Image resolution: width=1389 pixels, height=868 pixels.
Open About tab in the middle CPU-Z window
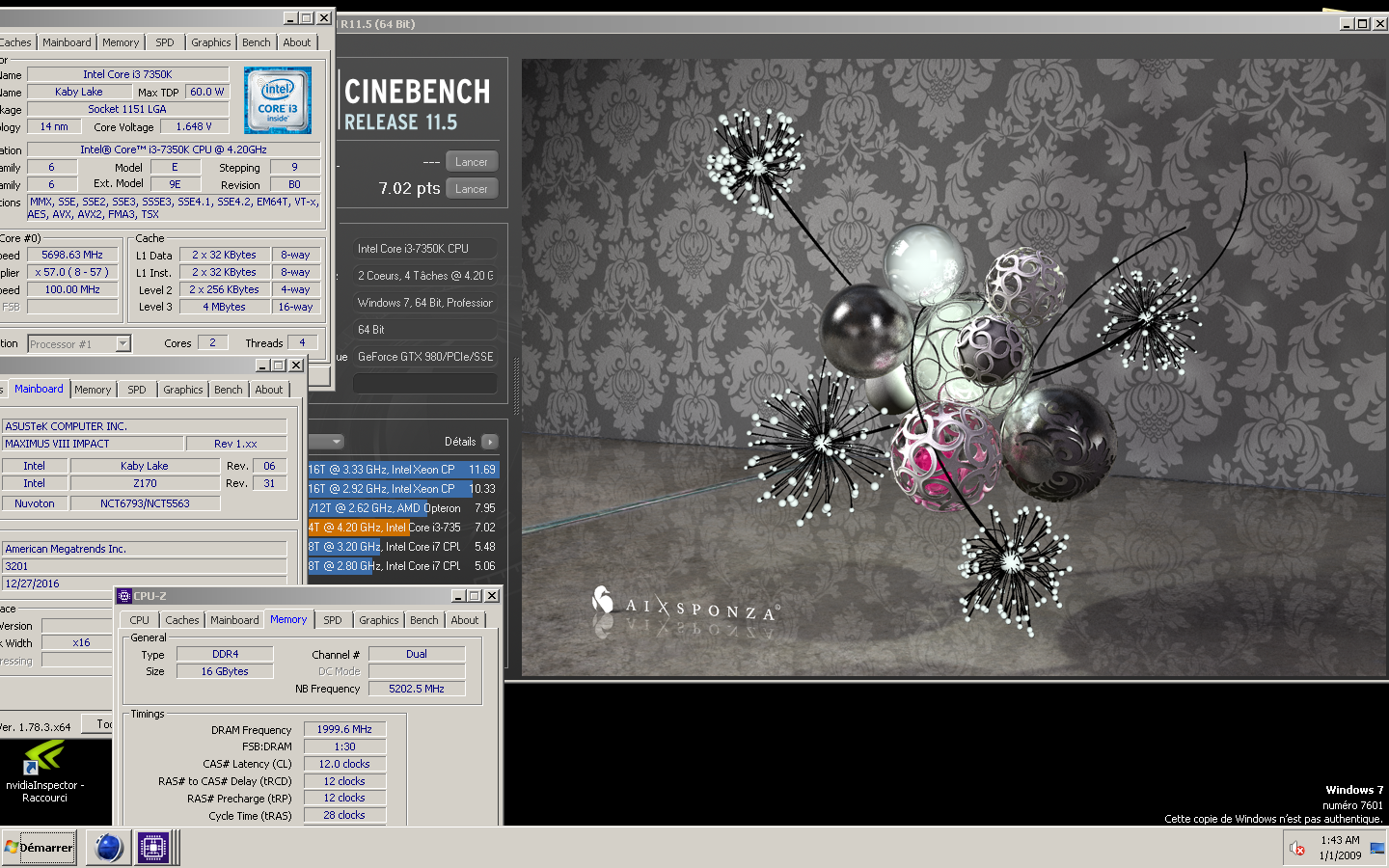269,390
